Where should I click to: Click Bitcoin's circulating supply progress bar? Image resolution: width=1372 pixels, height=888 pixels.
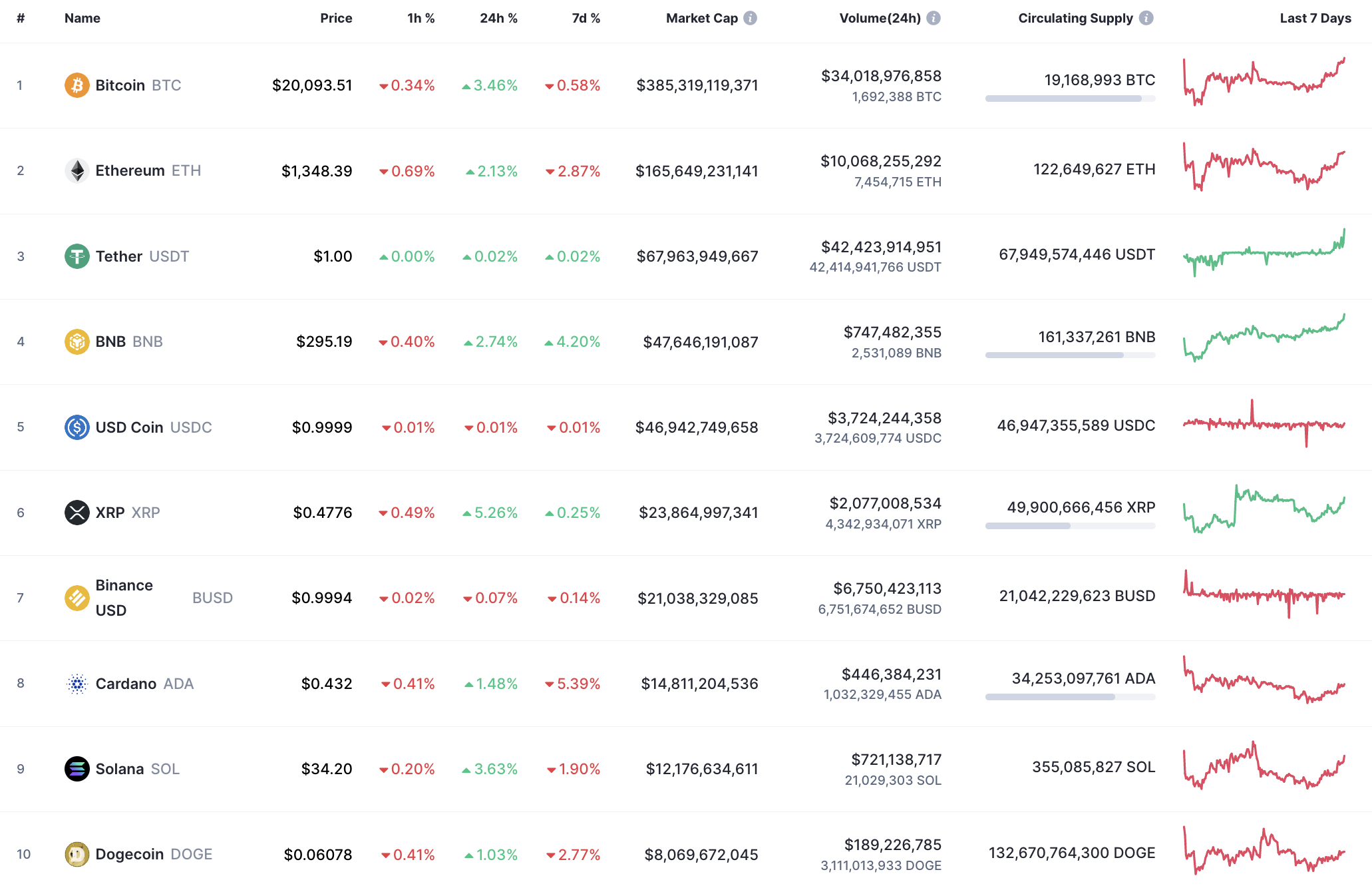[1070, 99]
